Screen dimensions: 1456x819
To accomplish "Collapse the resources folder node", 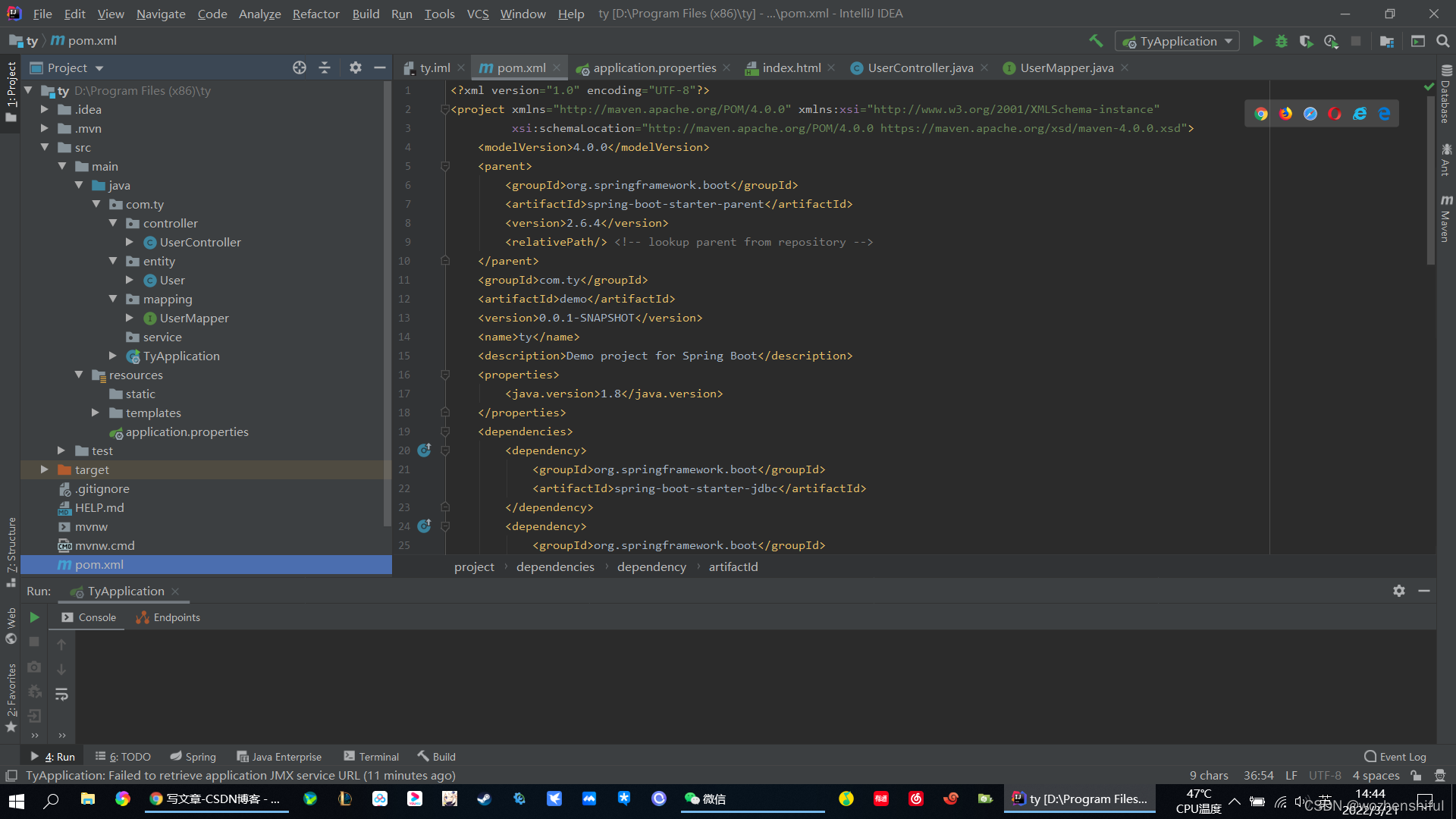I will [79, 375].
